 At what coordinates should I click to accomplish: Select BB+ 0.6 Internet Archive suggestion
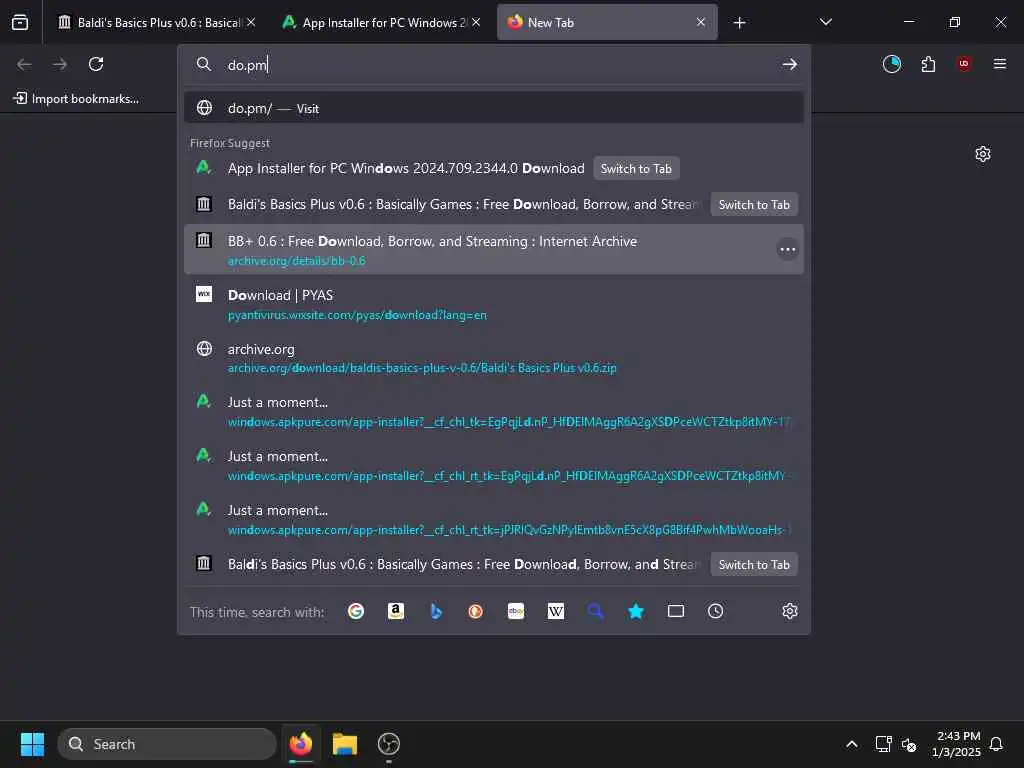[494, 249]
